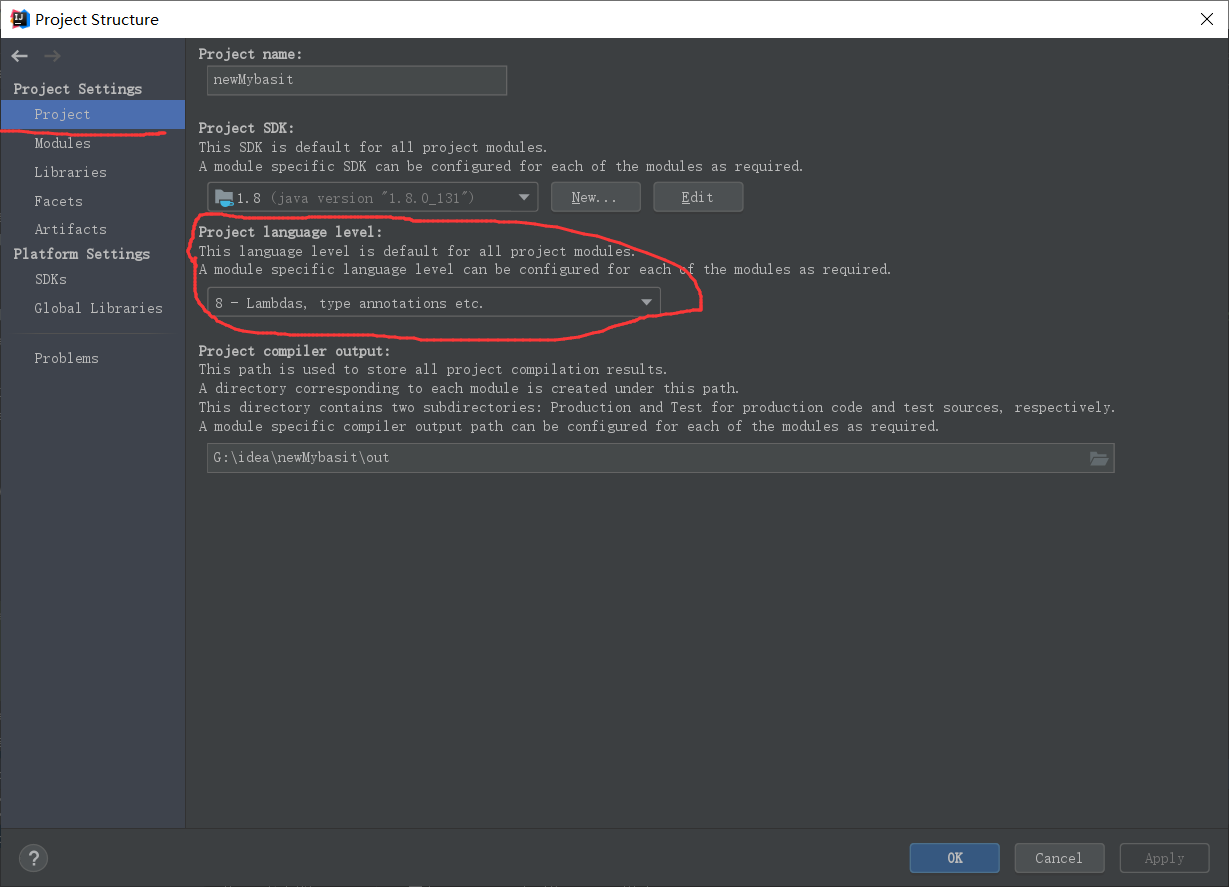1229x887 pixels.
Task: Click the Project Settings heading
Action: tap(78, 89)
